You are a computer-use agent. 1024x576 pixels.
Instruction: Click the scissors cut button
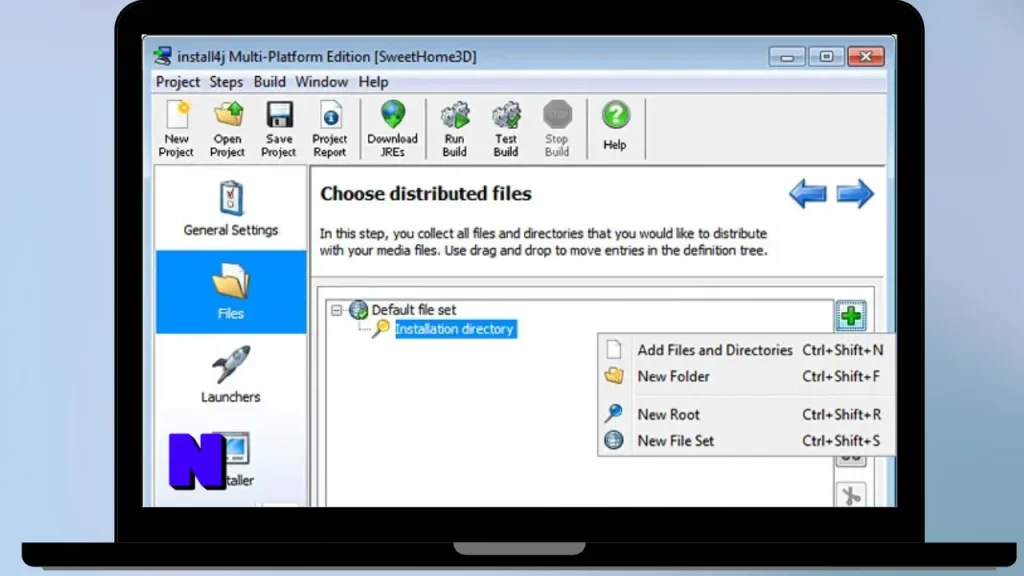pyautogui.click(x=851, y=495)
